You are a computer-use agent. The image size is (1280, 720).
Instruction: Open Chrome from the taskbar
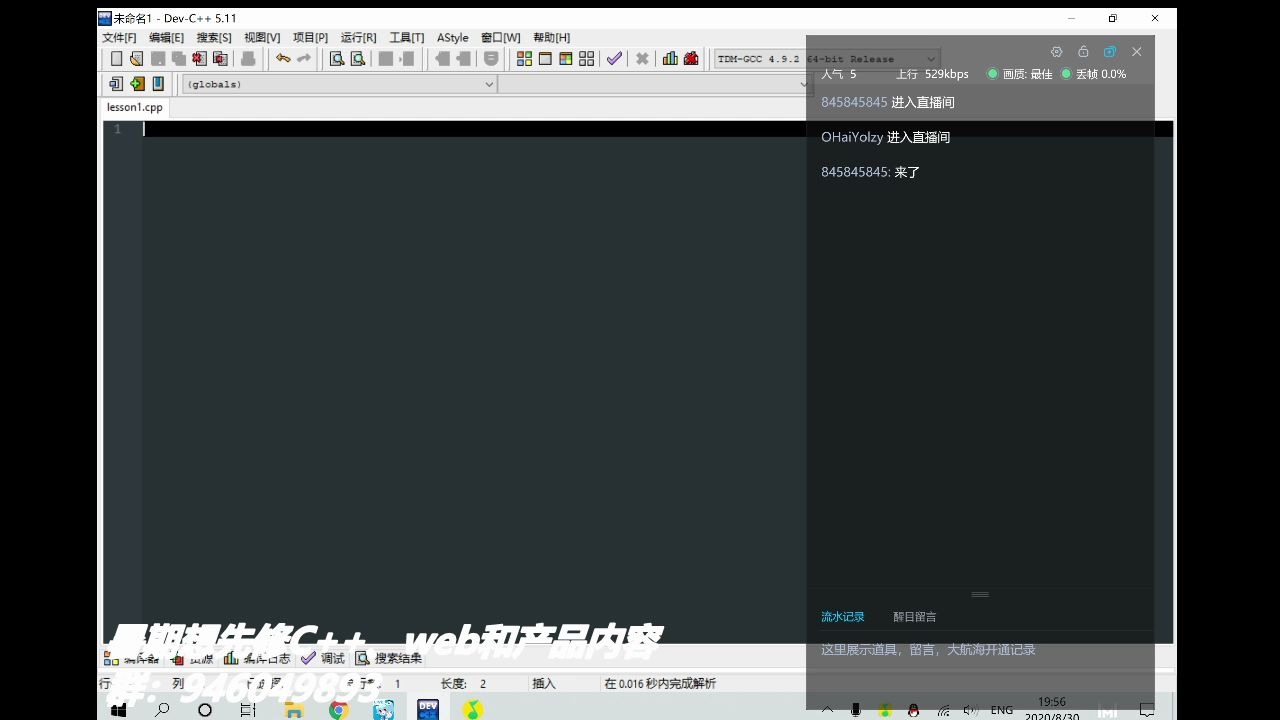[x=339, y=710]
